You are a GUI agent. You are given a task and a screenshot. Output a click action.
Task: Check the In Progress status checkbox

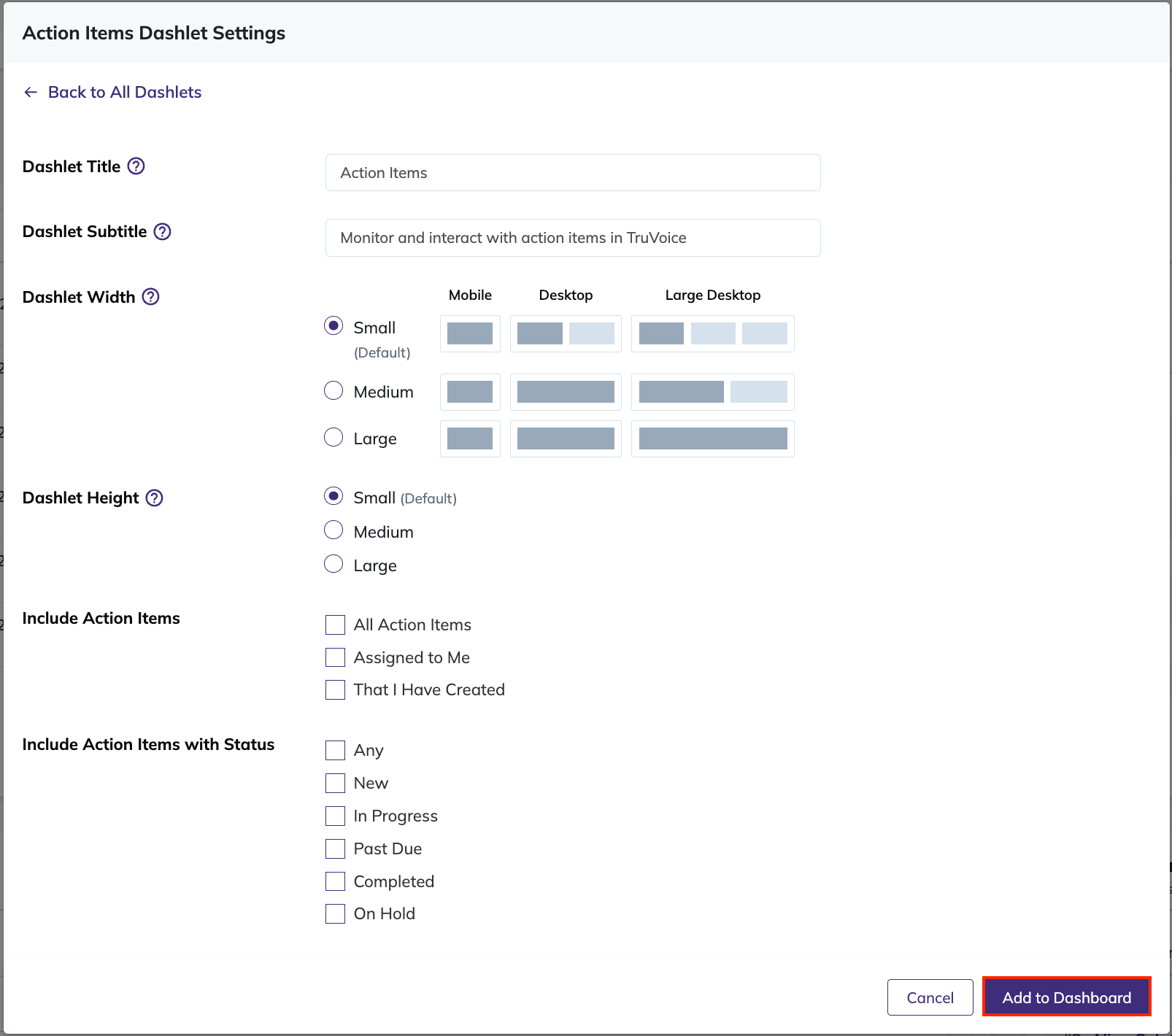(336, 816)
